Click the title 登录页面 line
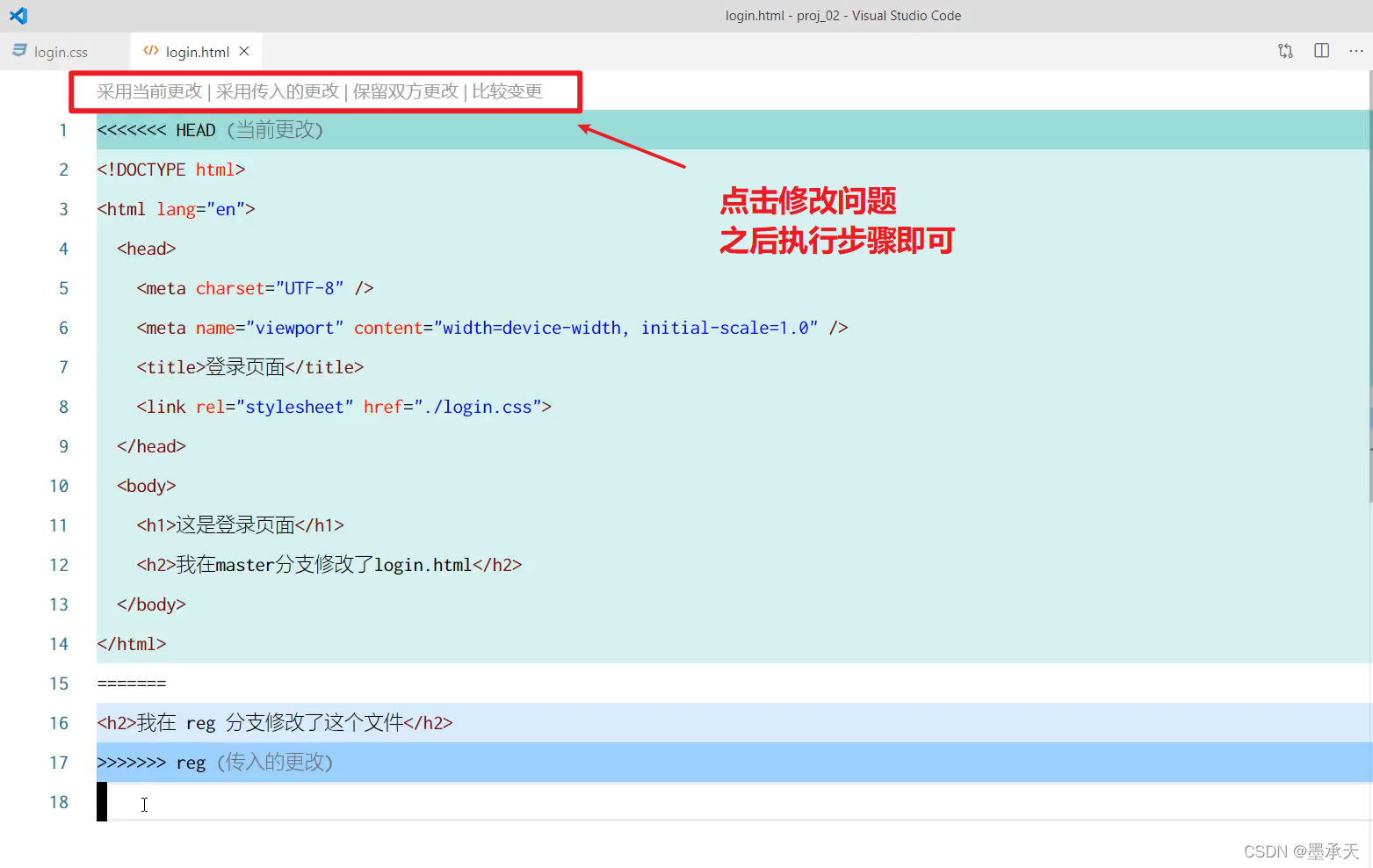The width and height of the screenshot is (1373, 868). point(733,367)
